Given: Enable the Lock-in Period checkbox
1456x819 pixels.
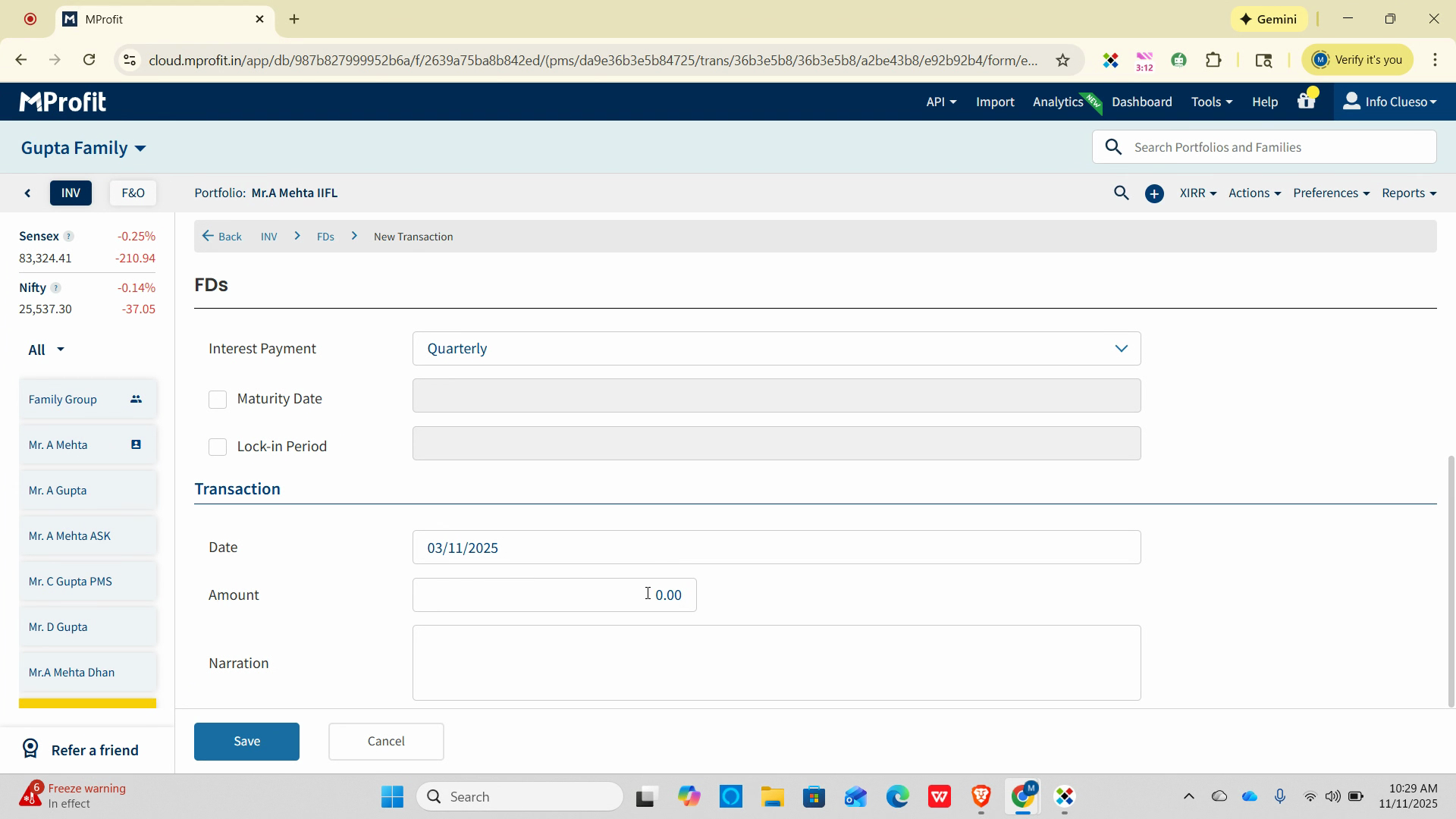Looking at the screenshot, I should [x=218, y=447].
